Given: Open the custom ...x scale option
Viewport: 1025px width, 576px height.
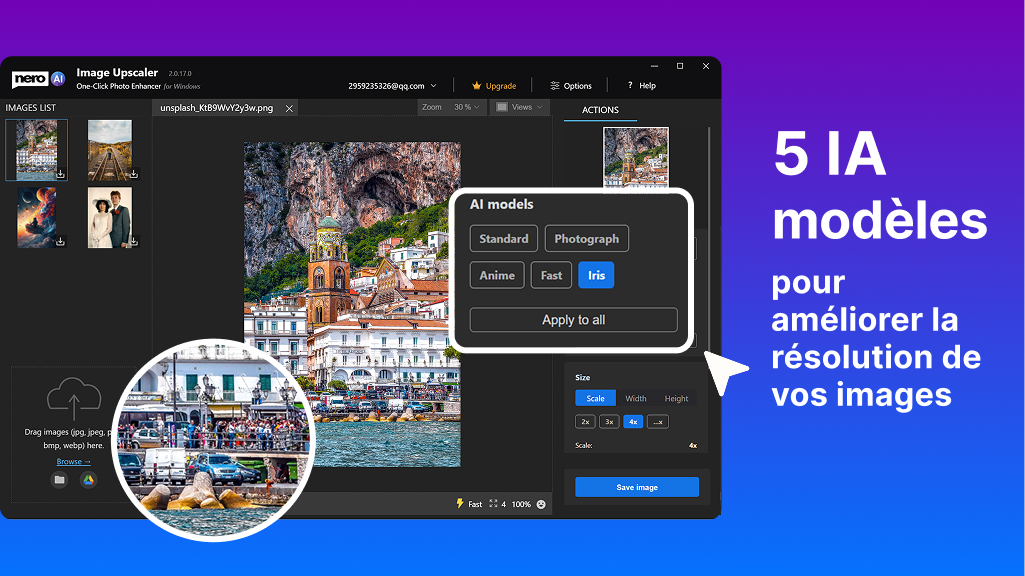Looking at the screenshot, I should [x=657, y=421].
